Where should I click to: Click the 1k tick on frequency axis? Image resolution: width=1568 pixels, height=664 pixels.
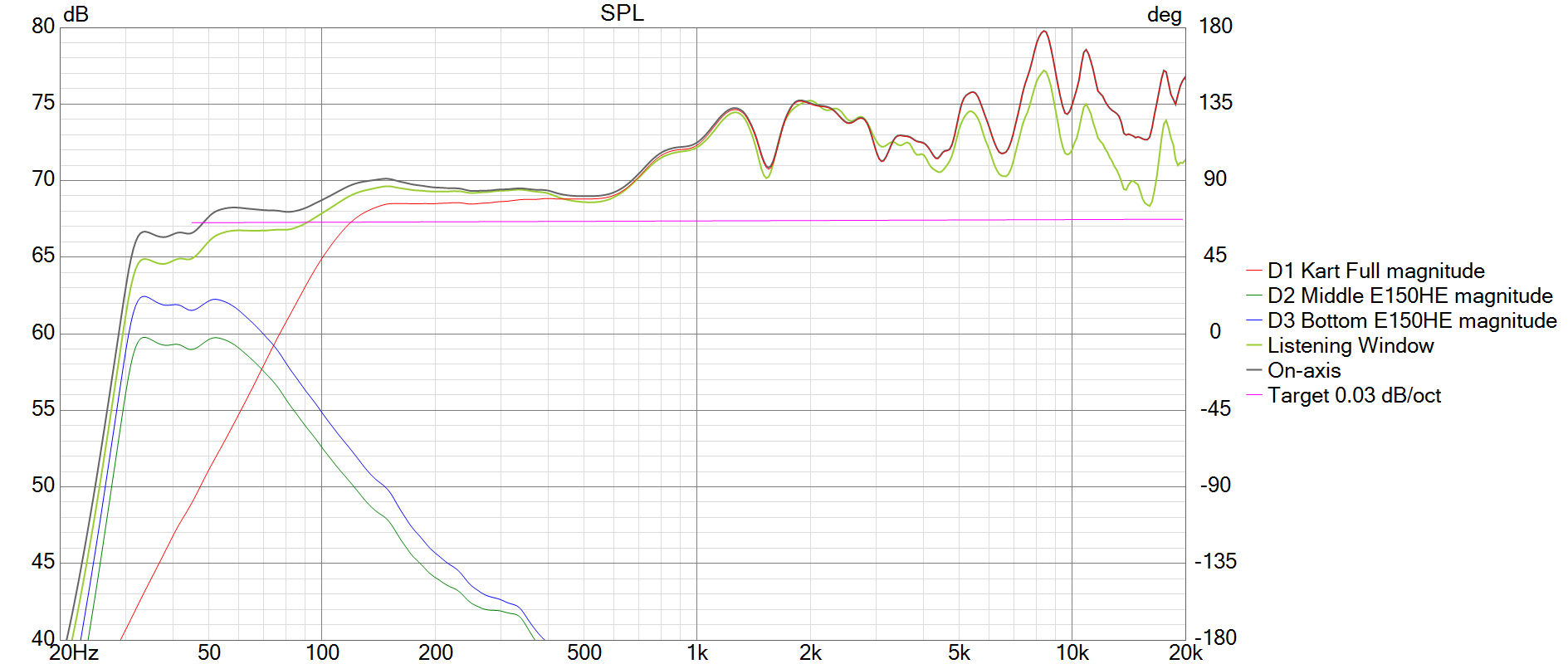pos(697,653)
